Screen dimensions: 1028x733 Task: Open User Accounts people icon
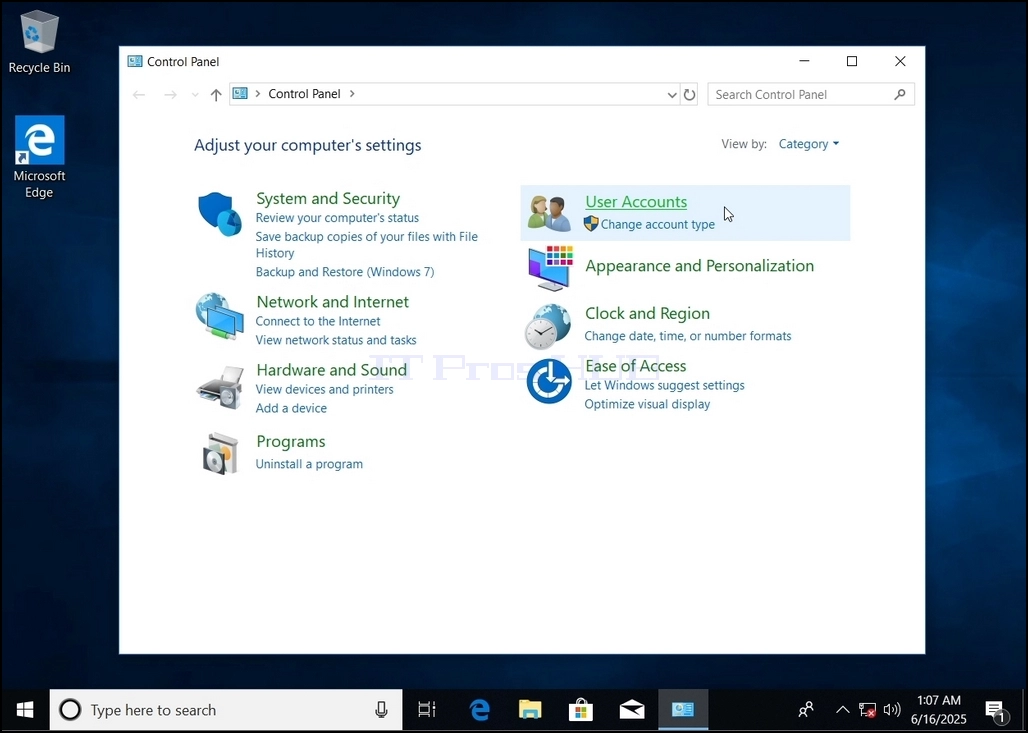click(x=549, y=213)
